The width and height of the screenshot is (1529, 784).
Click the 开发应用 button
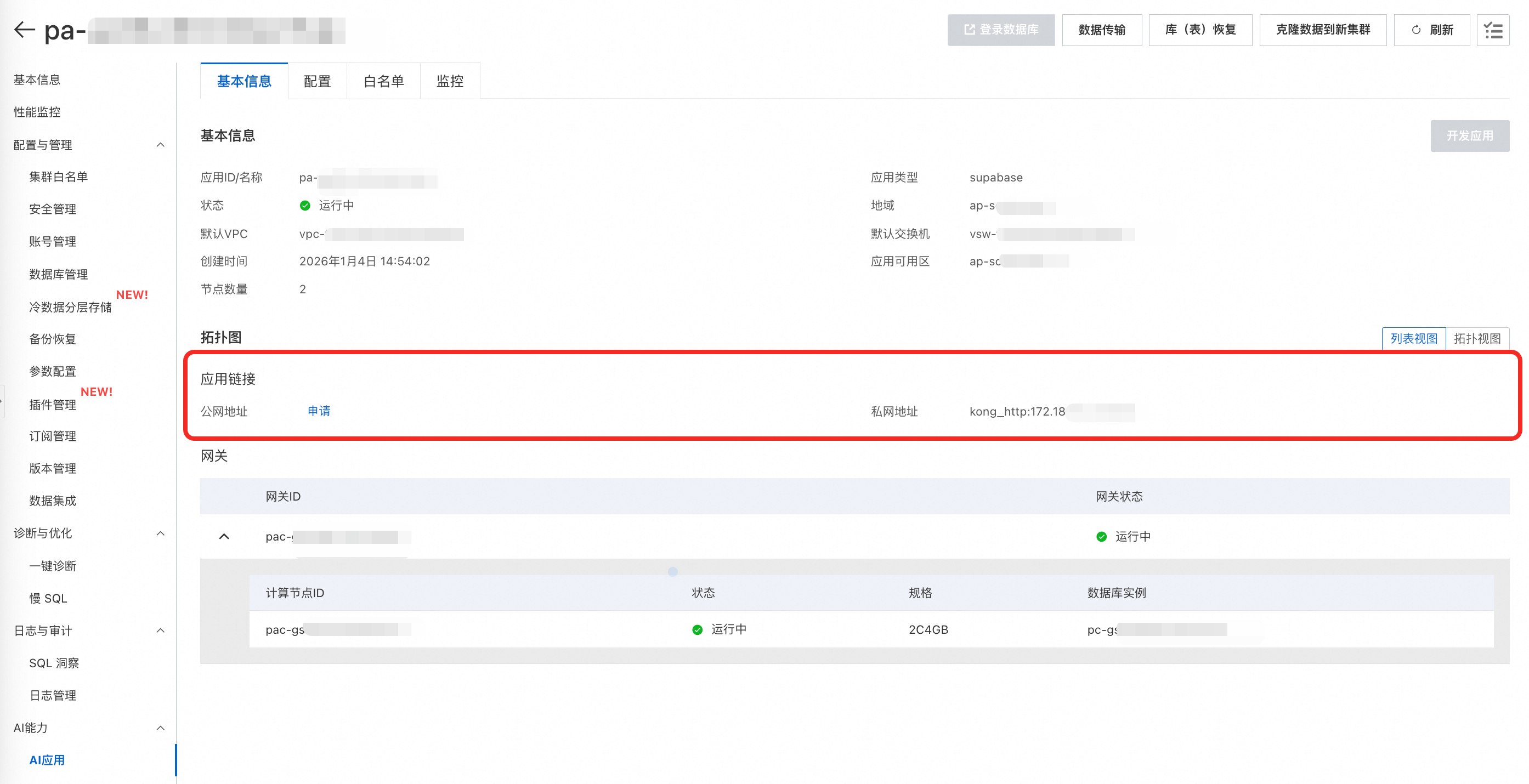coord(1469,136)
